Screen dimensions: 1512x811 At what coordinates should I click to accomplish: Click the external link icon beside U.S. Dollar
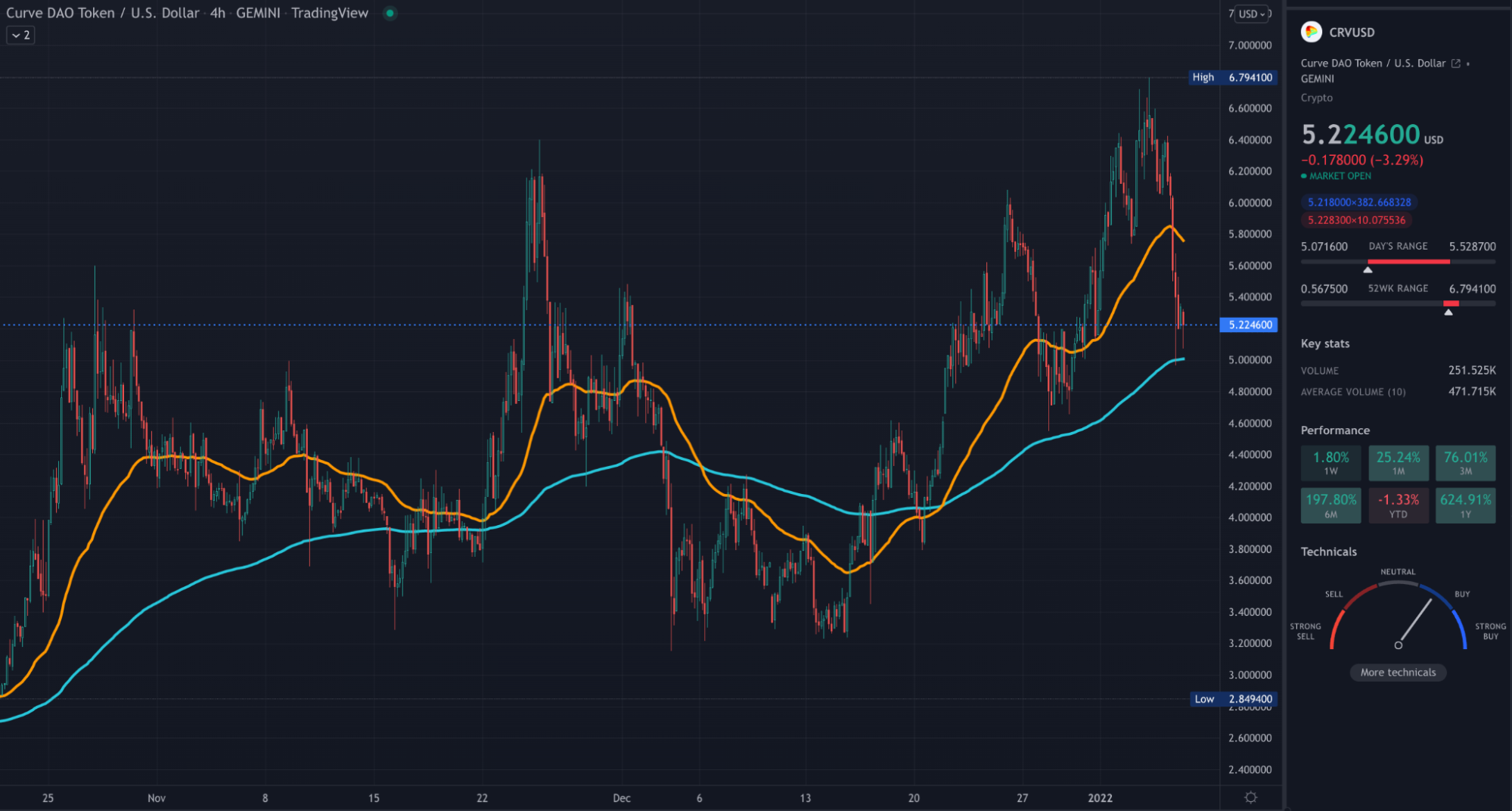(1456, 64)
